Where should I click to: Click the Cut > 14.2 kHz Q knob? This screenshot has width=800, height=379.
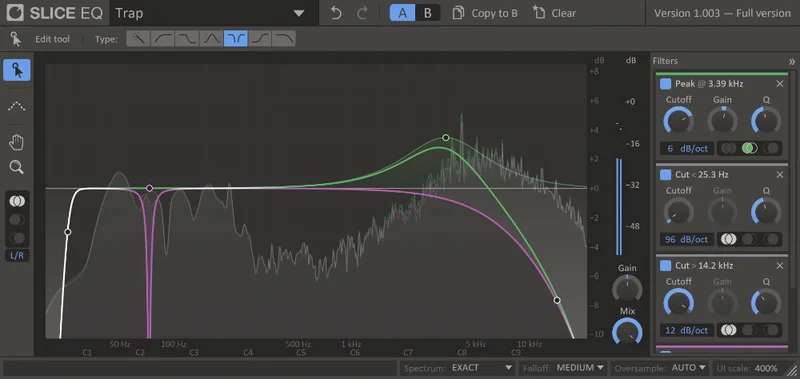click(x=766, y=302)
